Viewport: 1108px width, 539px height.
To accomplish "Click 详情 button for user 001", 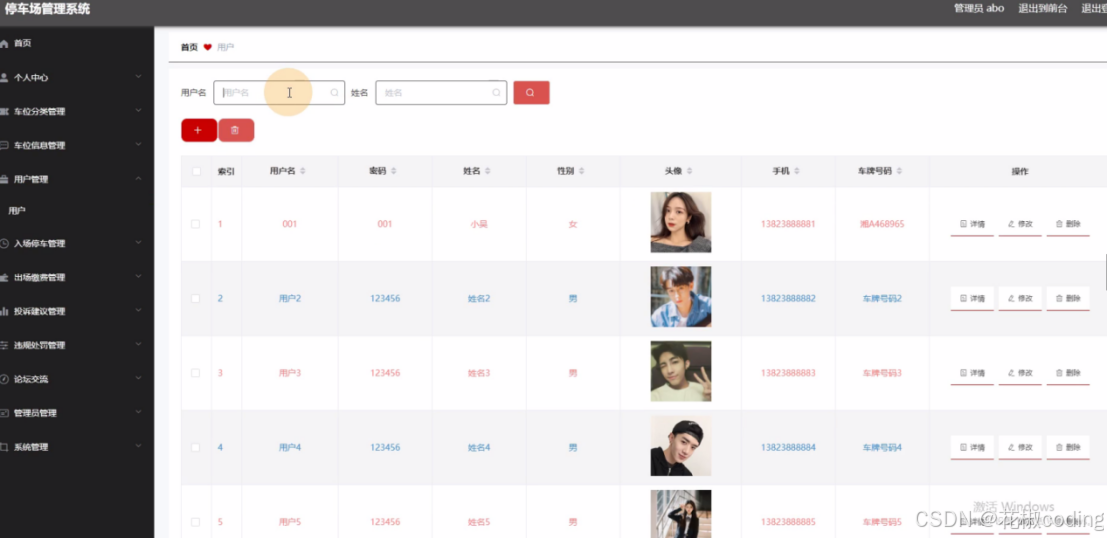I will 972,224.
